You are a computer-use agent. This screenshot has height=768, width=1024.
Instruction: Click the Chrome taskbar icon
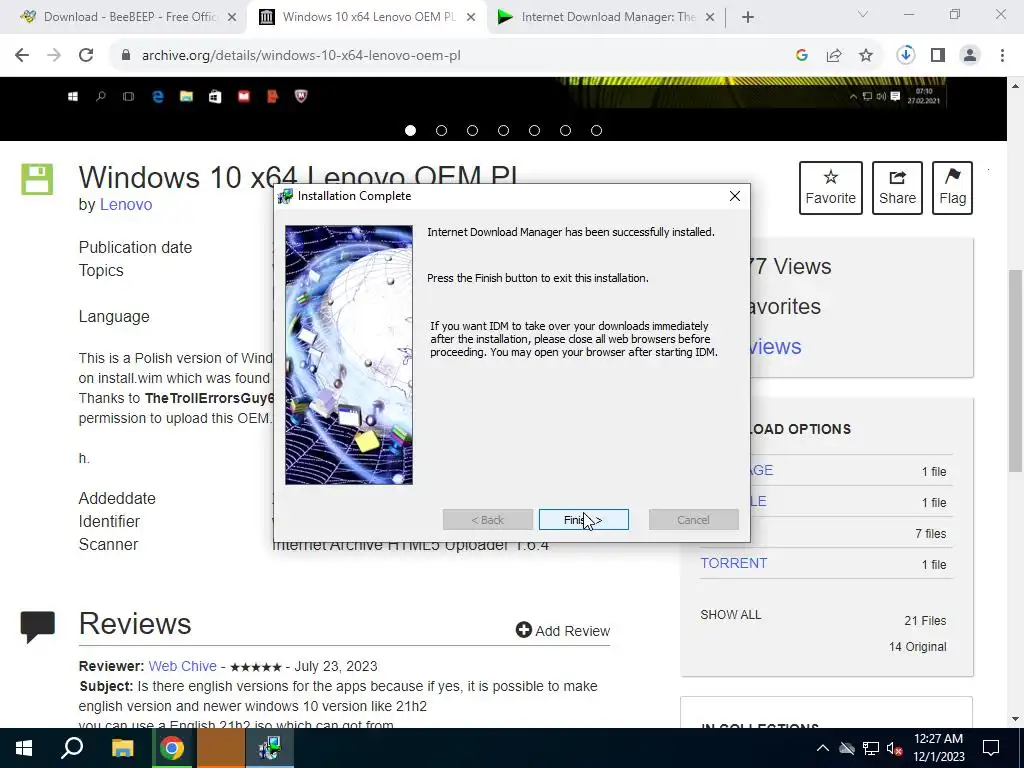click(x=172, y=748)
